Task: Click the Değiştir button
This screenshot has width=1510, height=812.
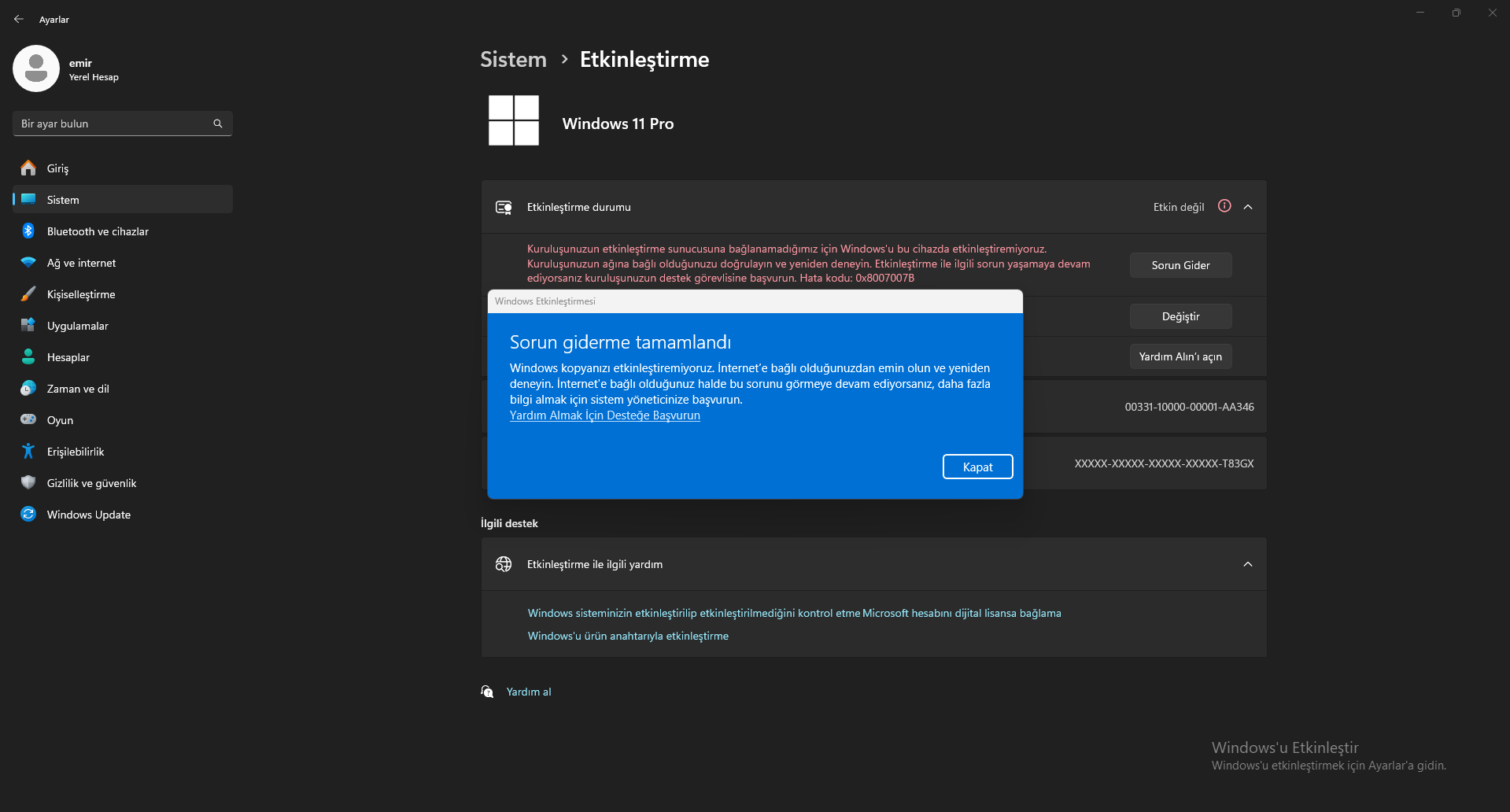Action: [x=1181, y=316]
